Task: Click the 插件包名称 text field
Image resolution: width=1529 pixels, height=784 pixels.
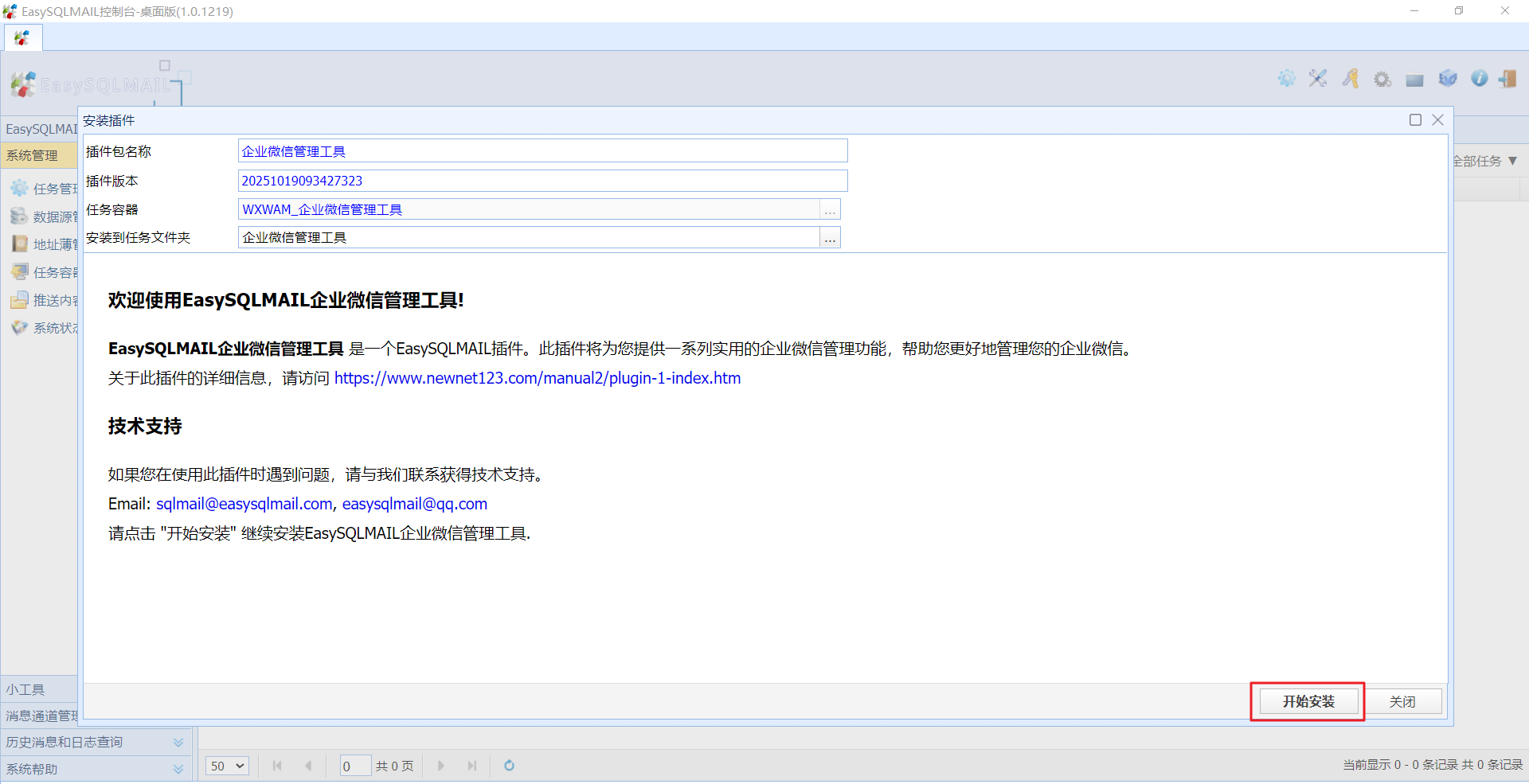Action: (542, 151)
